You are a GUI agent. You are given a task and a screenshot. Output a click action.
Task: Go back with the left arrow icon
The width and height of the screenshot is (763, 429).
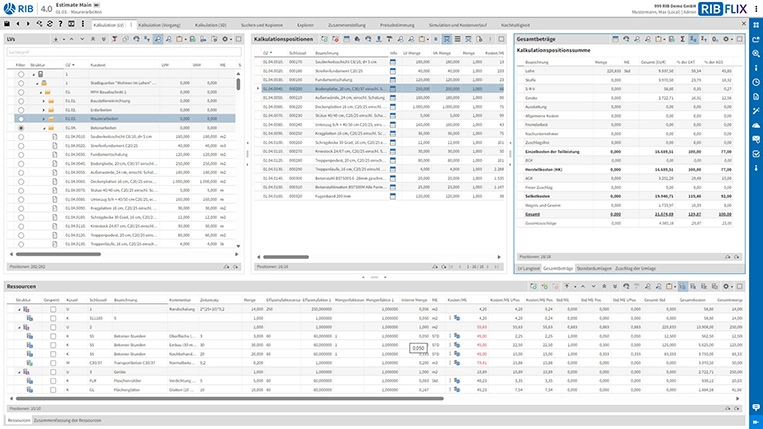coord(18,24)
